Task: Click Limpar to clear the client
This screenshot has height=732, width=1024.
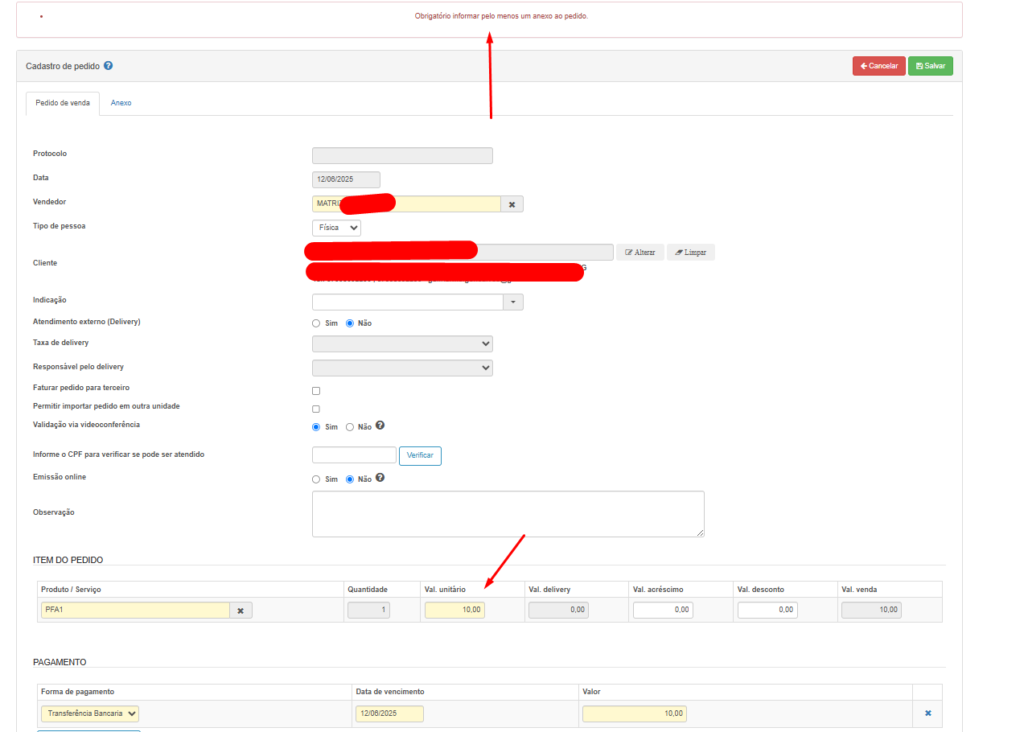Action: (690, 252)
